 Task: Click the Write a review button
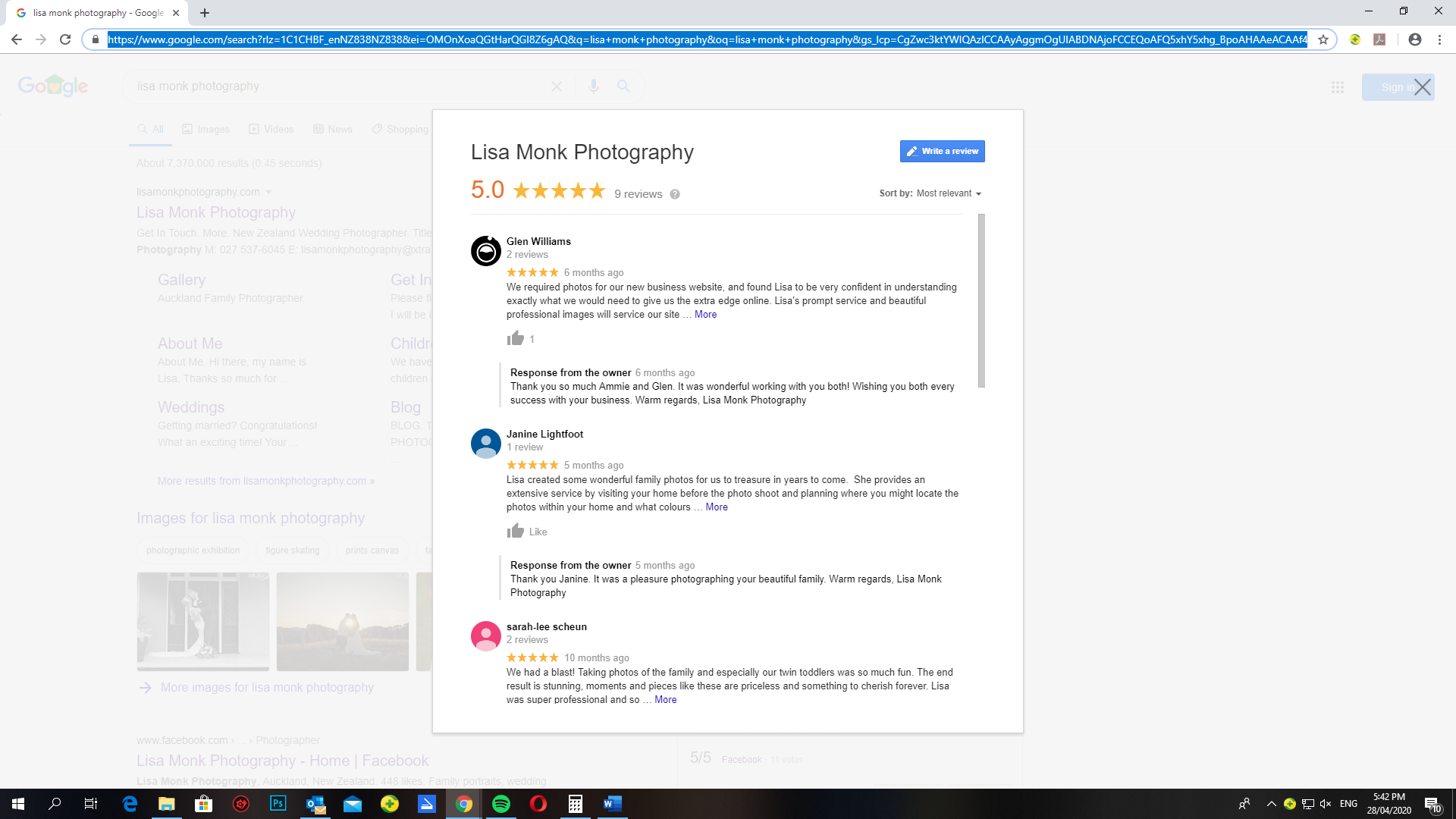(942, 151)
